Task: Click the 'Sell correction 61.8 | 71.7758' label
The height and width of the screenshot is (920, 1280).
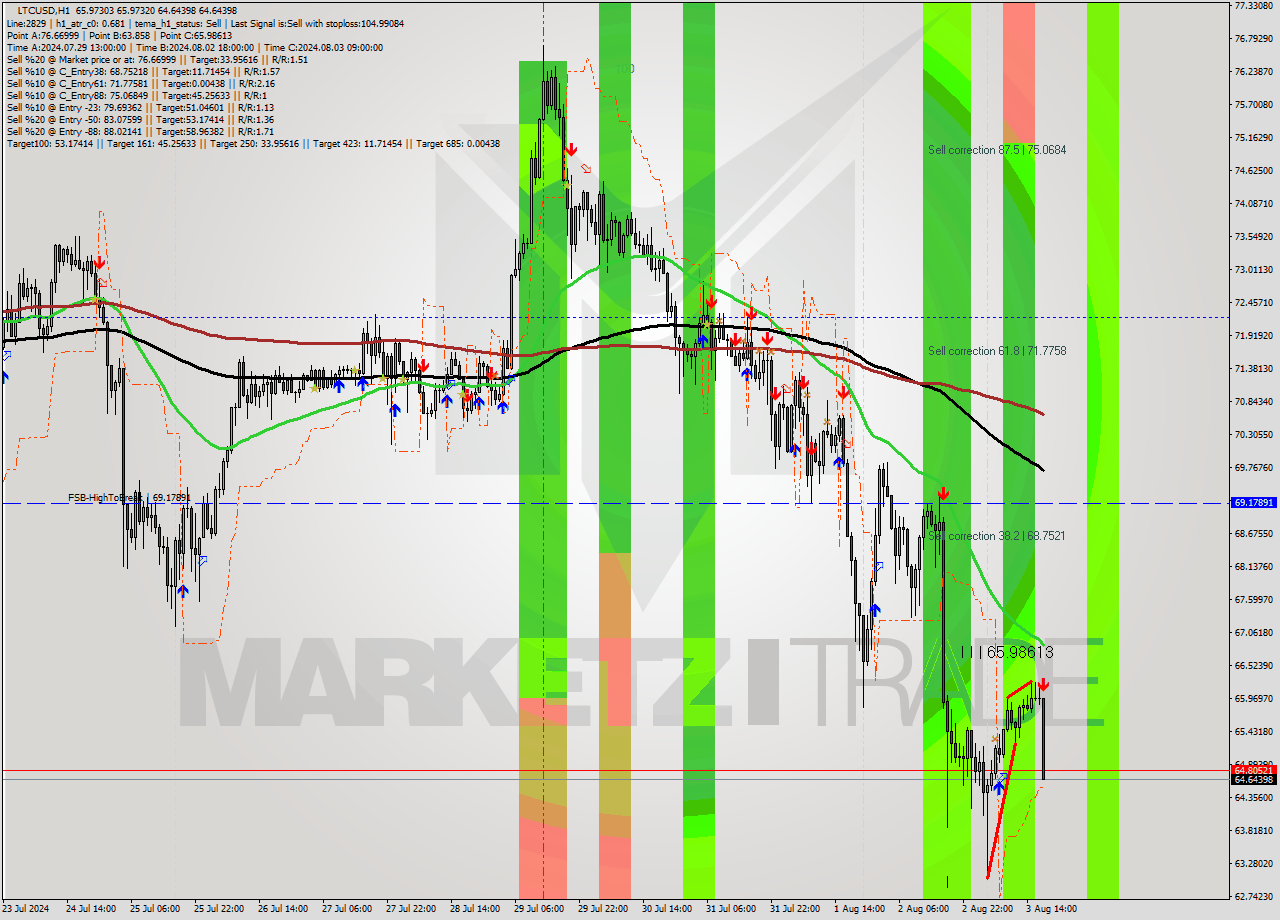Action: click(997, 351)
